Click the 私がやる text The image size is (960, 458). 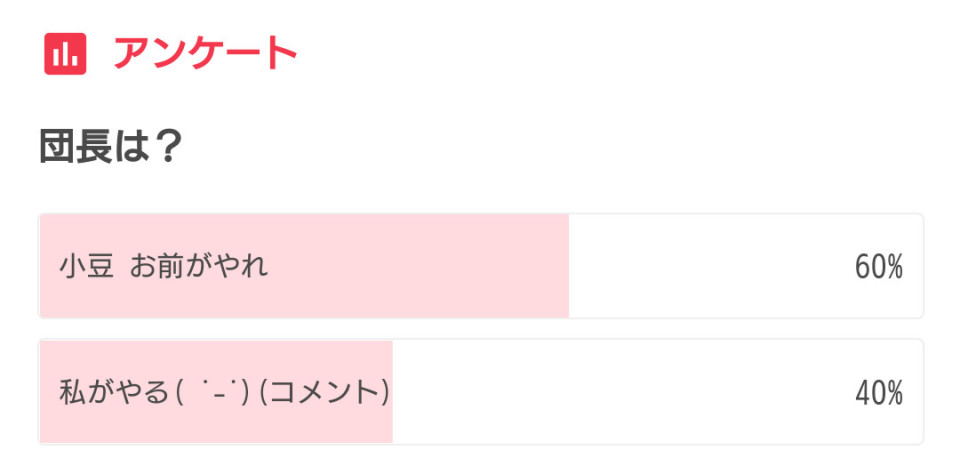[113, 392]
